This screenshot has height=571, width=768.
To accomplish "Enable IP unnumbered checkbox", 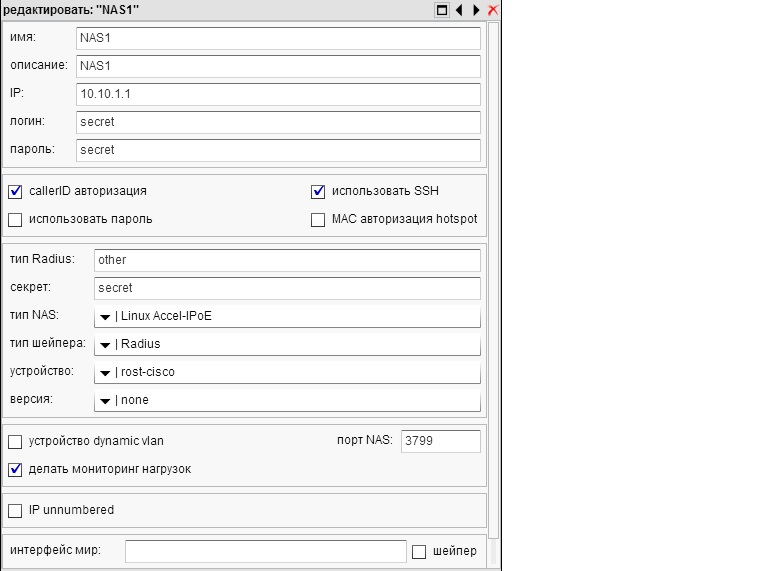I will pos(15,511).
